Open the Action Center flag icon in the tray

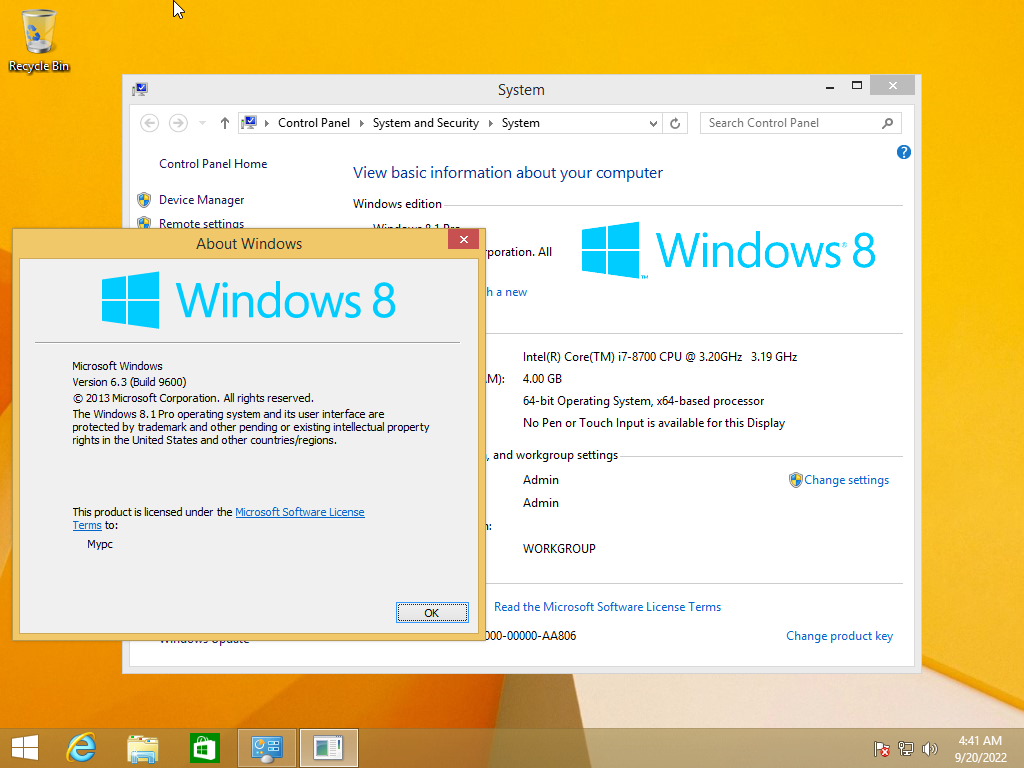pyautogui.click(x=882, y=749)
